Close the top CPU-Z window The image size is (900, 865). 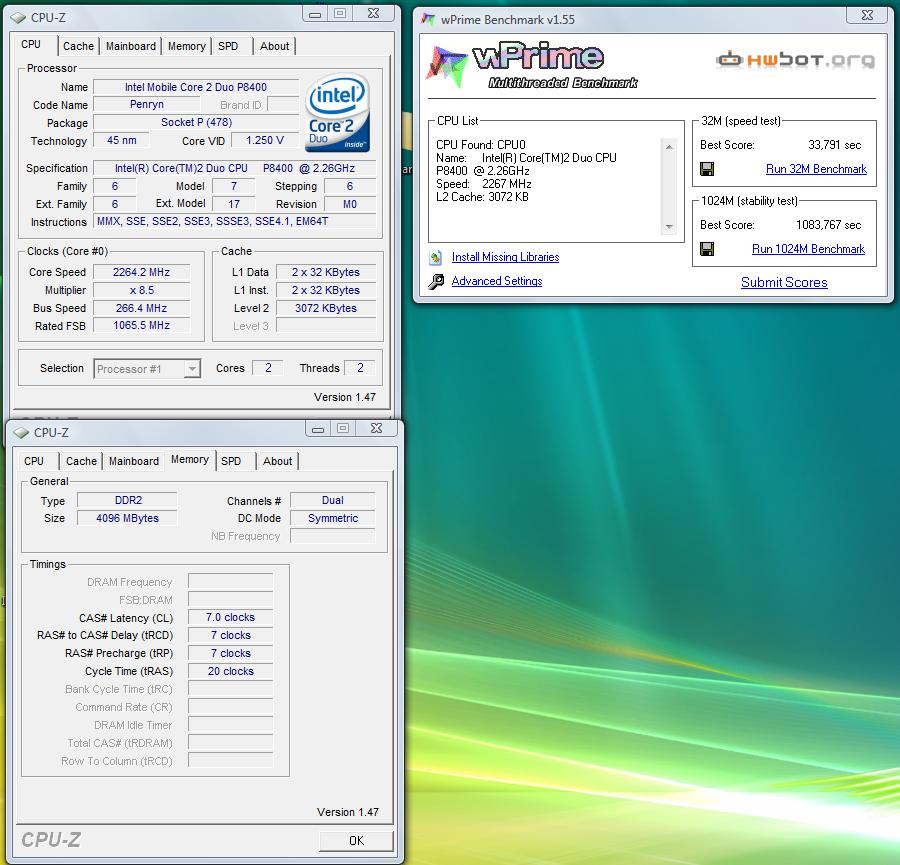coord(374,13)
